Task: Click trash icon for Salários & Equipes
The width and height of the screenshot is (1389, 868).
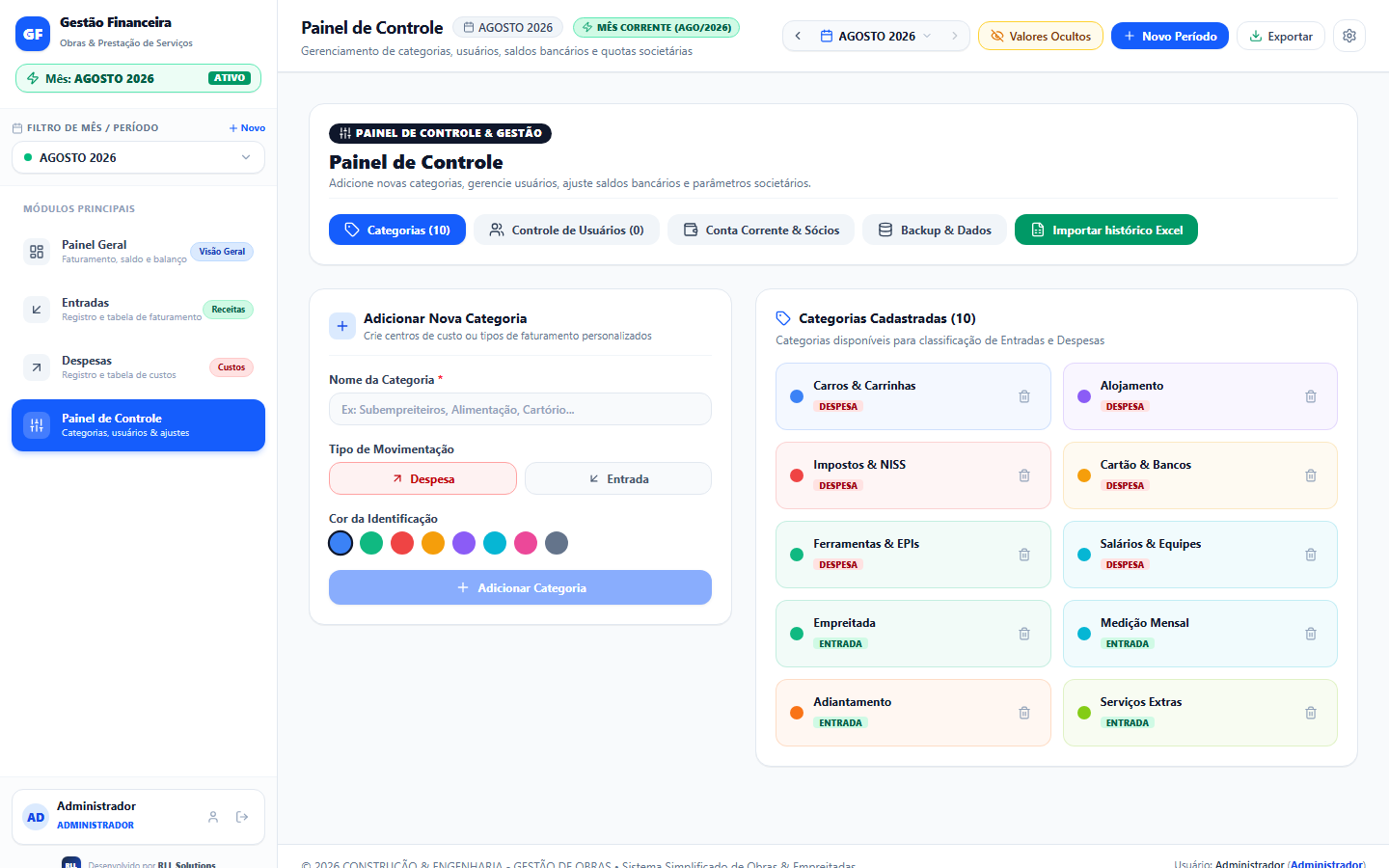Action: click(1311, 555)
